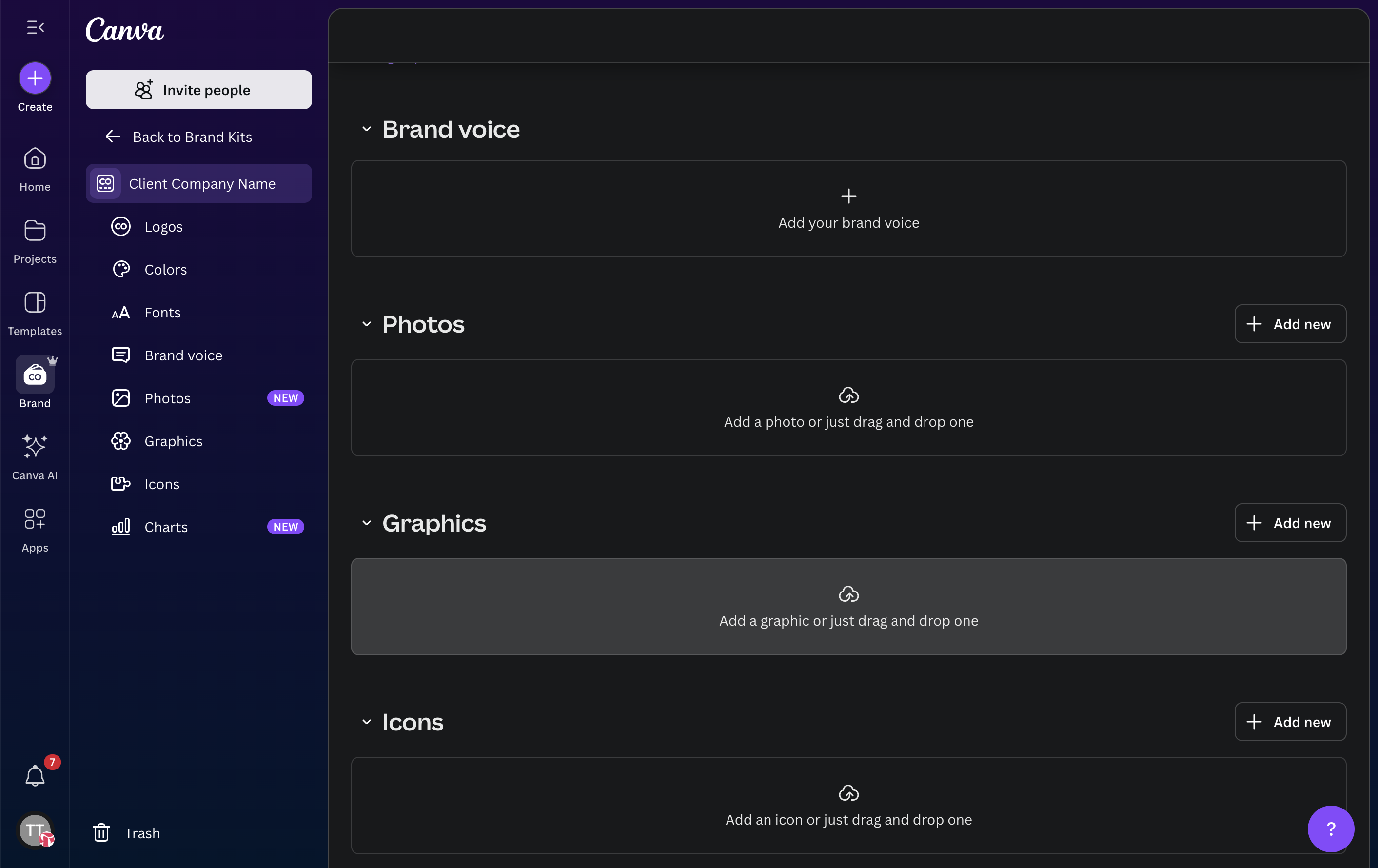Click the upload cloud icon under Icons
The height and width of the screenshot is (868, 1378).
tap(848, 792)
